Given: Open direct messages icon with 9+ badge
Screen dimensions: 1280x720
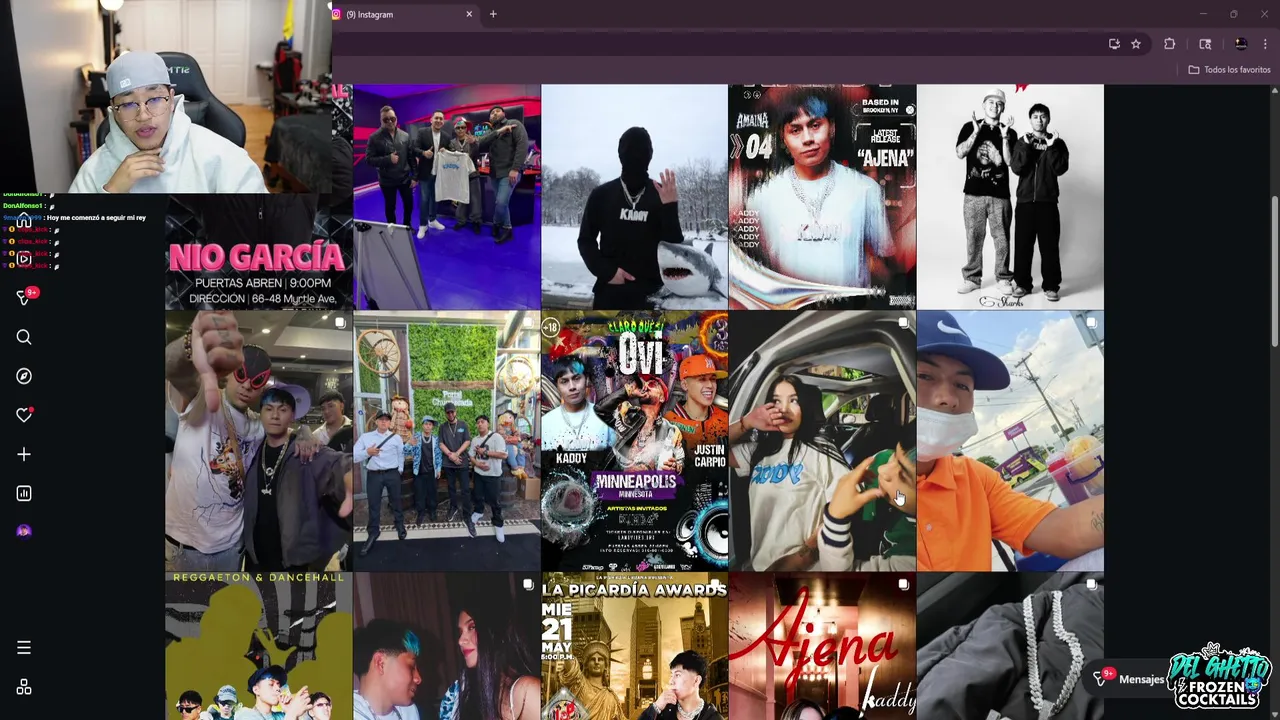Looking at the screenshot, I should pyautogui.click(x=26, y=297).
